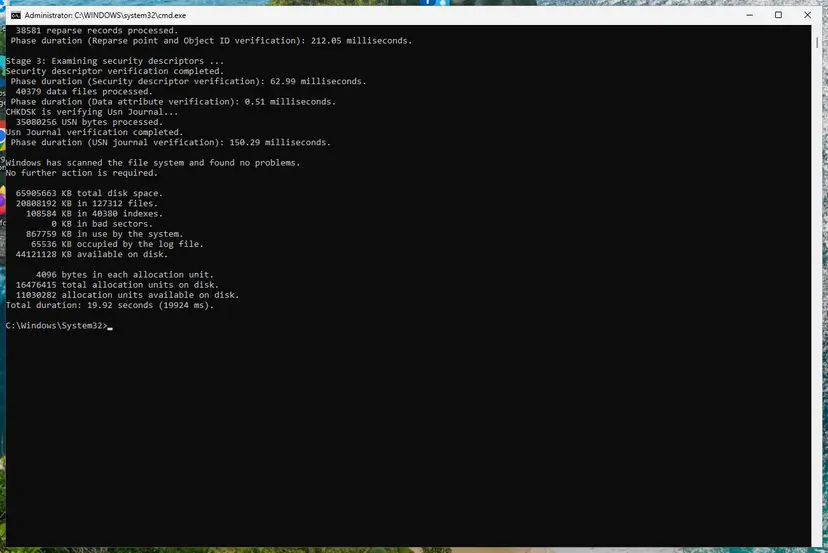Click the cmd.exe icon in title bar
Screen dimensions: 828x553
pos(16,15)
